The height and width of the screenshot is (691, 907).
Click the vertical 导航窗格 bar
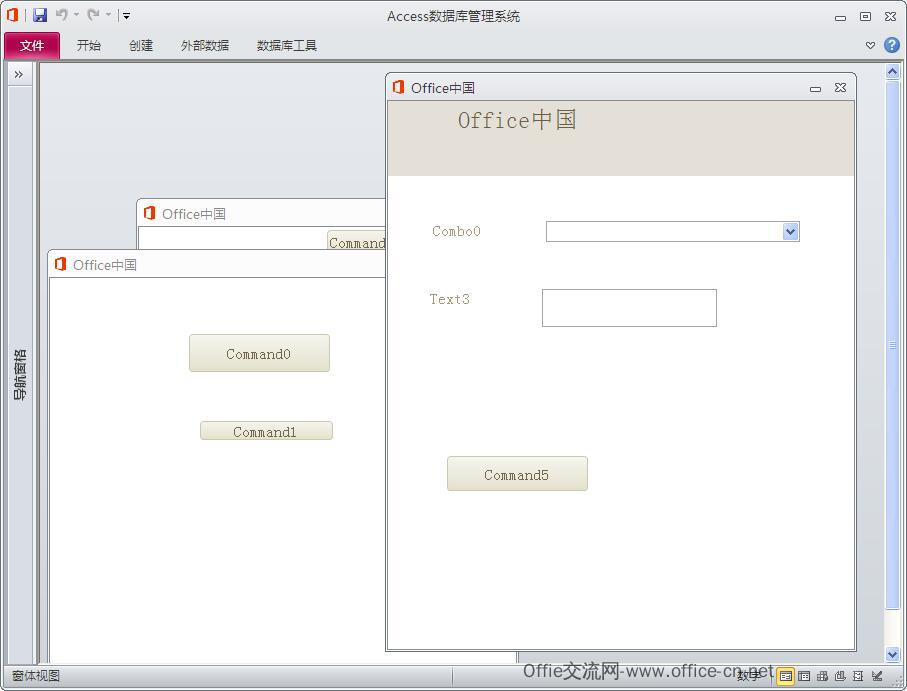[20, 375]
